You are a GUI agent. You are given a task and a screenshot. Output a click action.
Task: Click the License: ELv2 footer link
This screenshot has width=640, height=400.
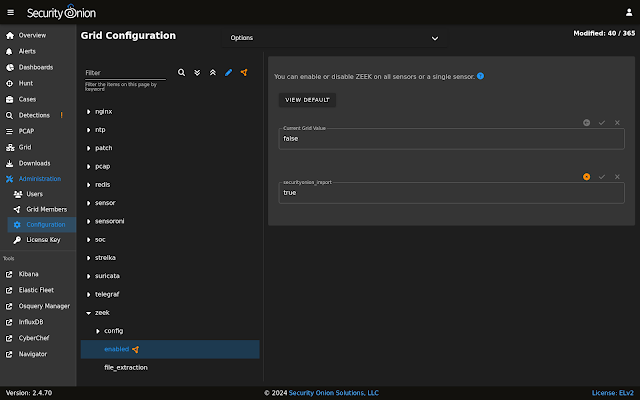coord(613,393)
